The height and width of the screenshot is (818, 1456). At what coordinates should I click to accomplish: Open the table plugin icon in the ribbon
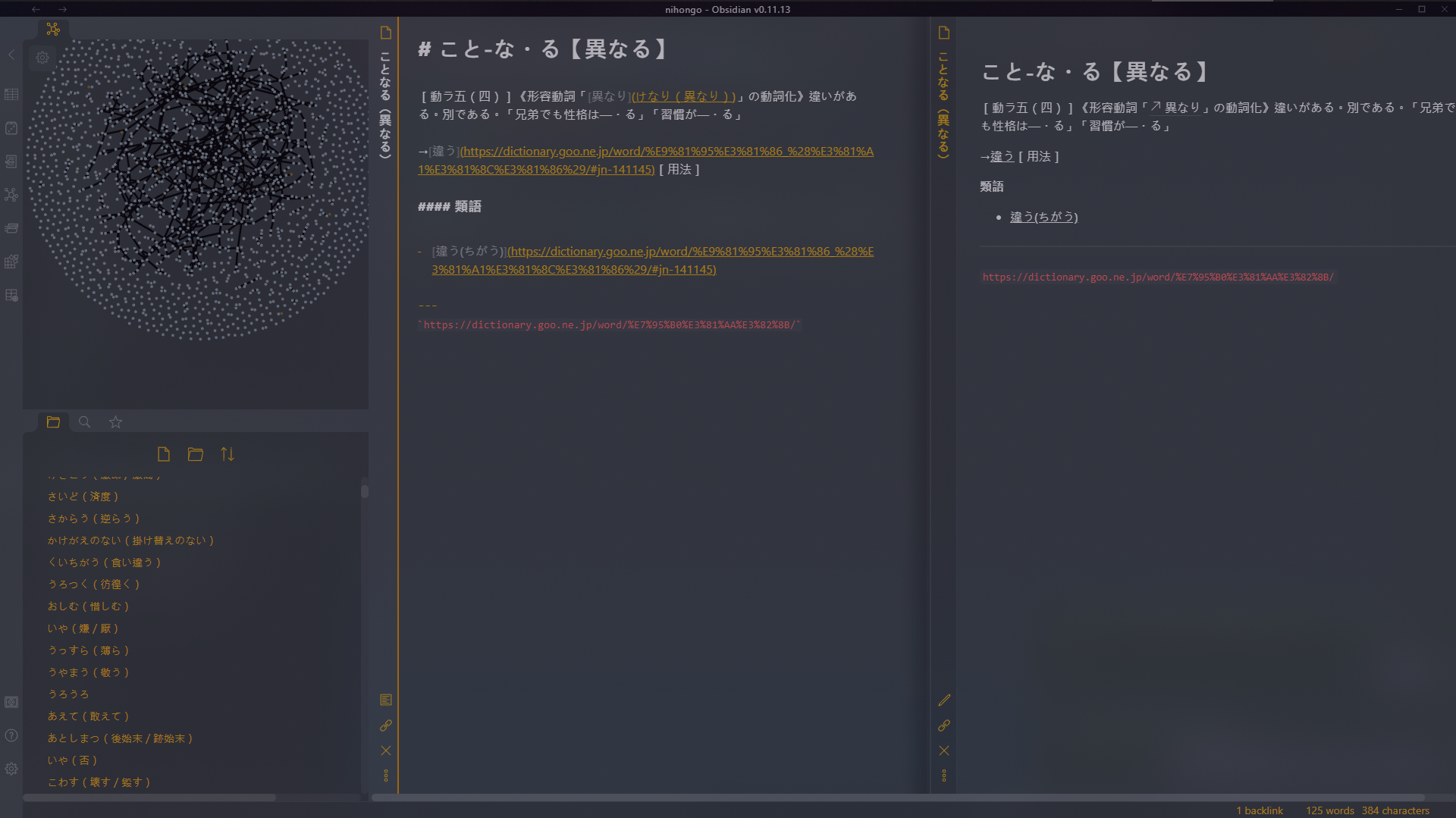coord(11,95)
